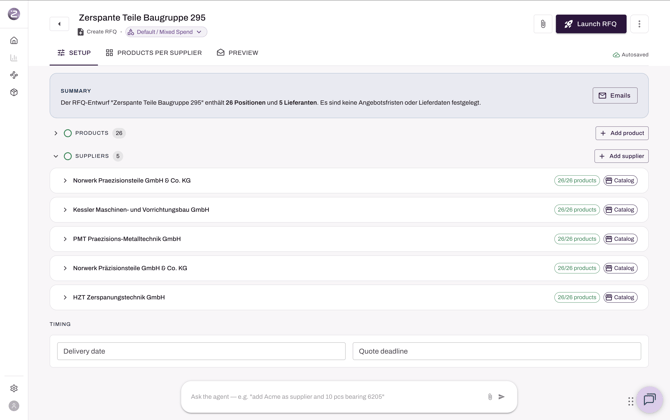Click the Products status circle

(68, 133)
